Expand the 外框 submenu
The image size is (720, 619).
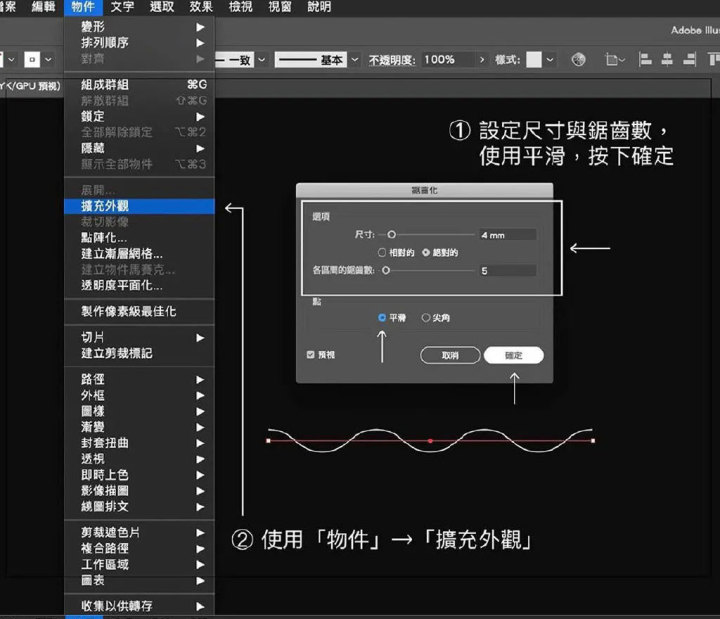point(140,395)
